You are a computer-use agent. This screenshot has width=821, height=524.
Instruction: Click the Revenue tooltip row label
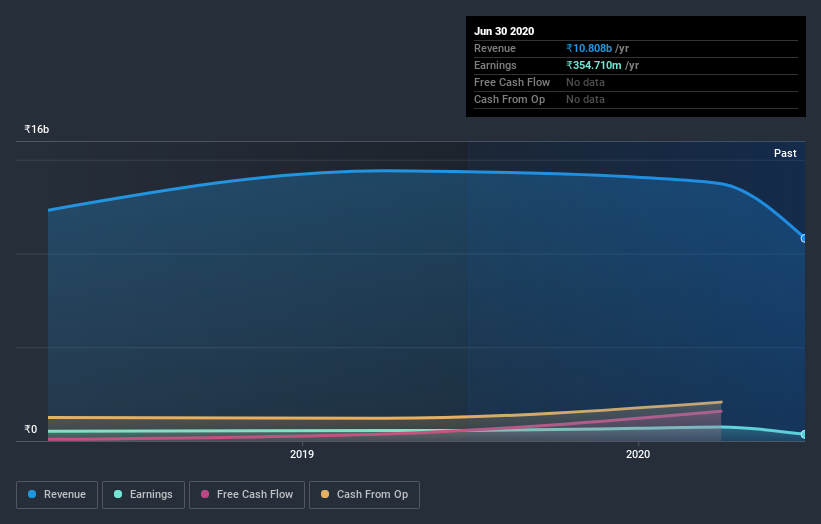pyautogui.click(x=495, y=49)
